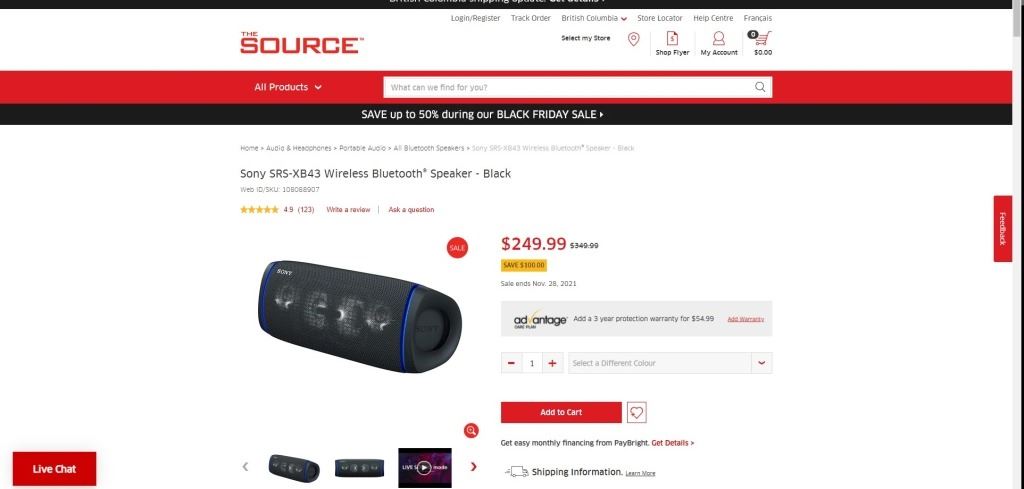
Task: Click the search input field
Action: click(x=568, y=87)
